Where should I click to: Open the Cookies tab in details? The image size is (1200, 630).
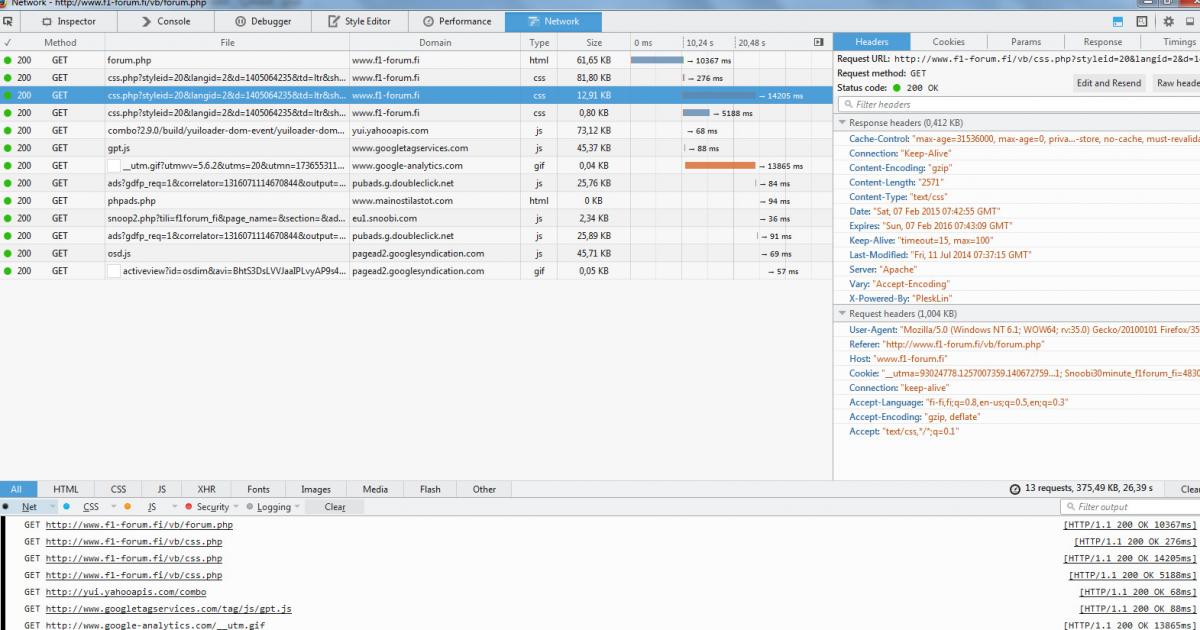pos(948,42)
